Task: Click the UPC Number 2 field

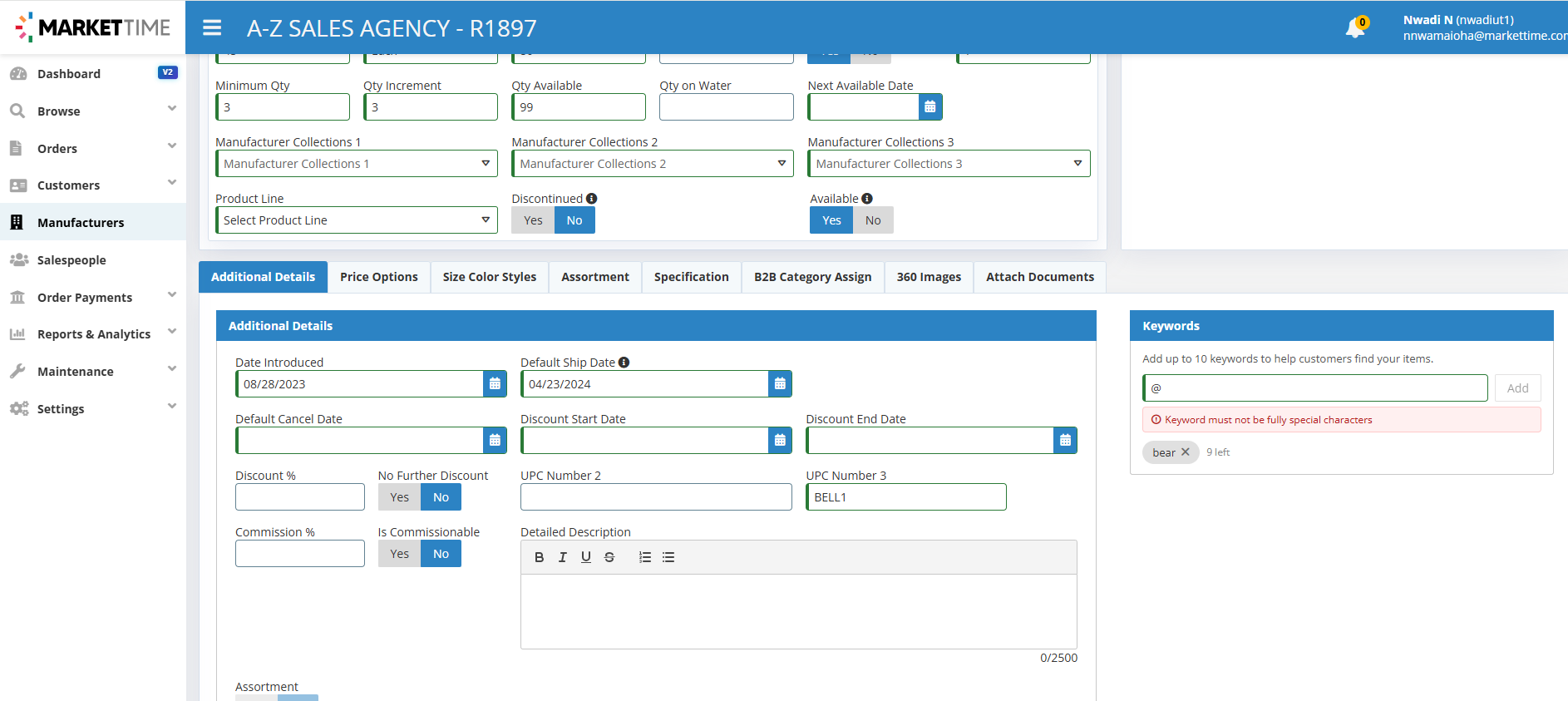Action: pos(656,497)
